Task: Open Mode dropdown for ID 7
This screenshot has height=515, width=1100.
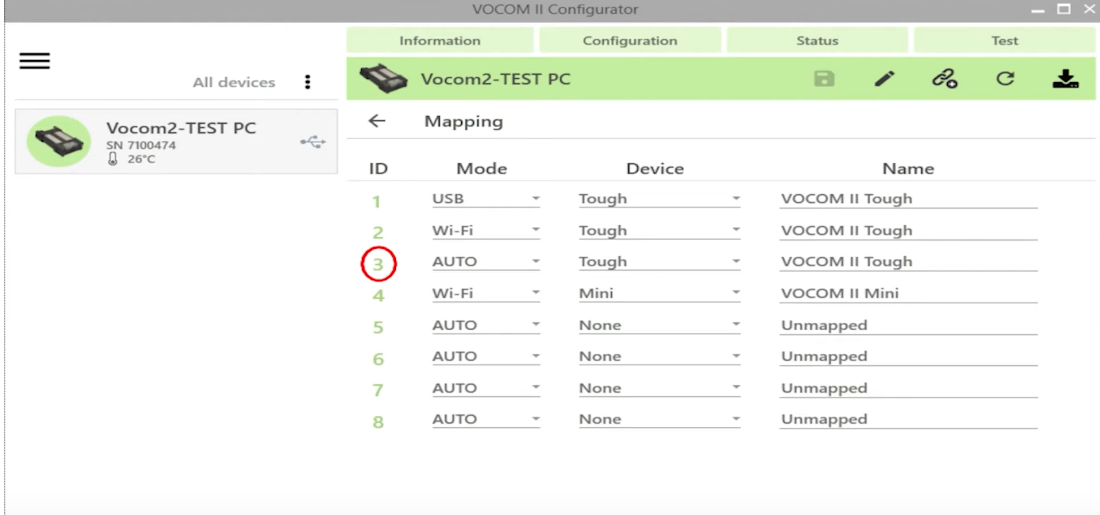Action: coord(485,388)
